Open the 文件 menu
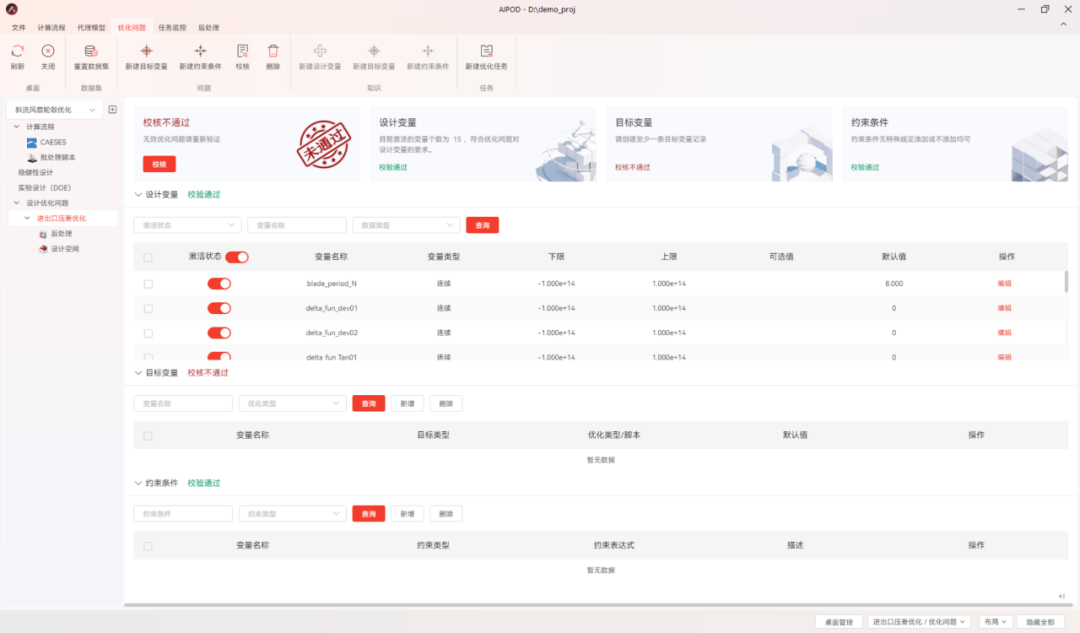 17,27
